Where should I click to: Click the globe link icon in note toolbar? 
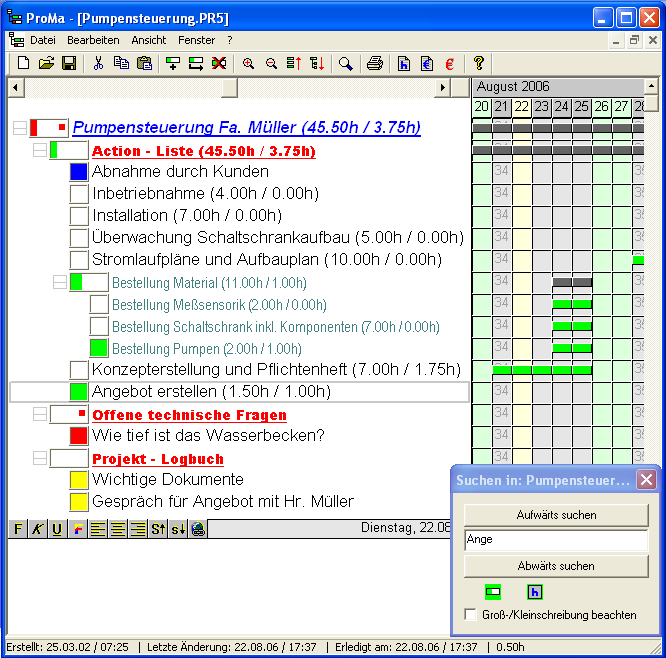click(x=198, y=529)
